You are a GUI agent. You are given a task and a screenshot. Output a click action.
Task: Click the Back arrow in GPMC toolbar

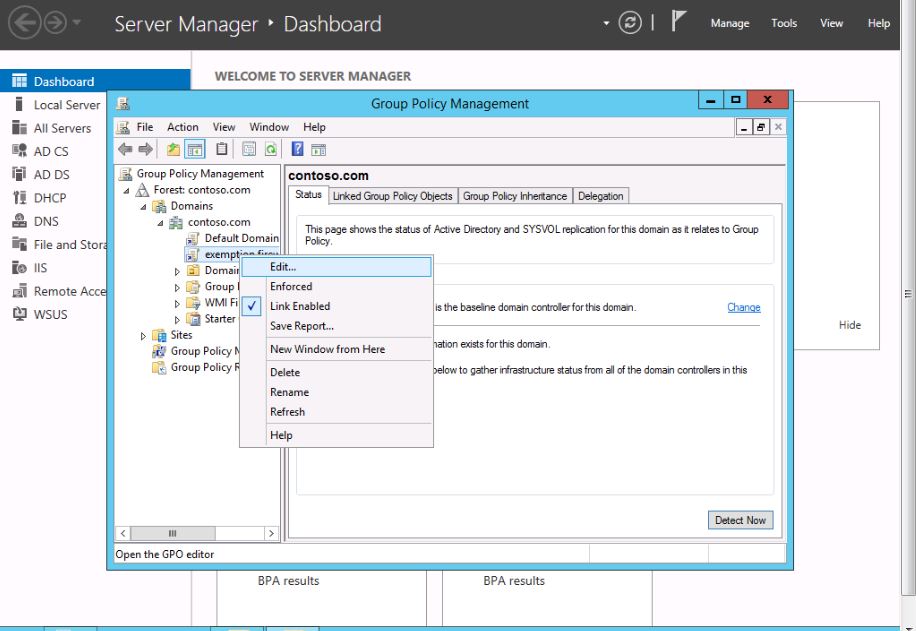(x=125, y=150)
